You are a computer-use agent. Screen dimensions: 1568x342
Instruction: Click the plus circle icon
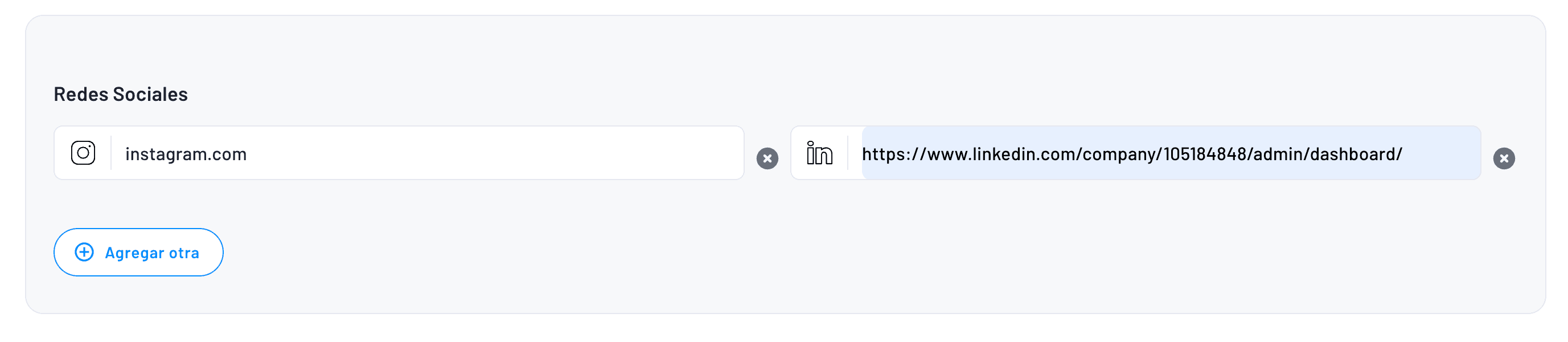point(84,253)
